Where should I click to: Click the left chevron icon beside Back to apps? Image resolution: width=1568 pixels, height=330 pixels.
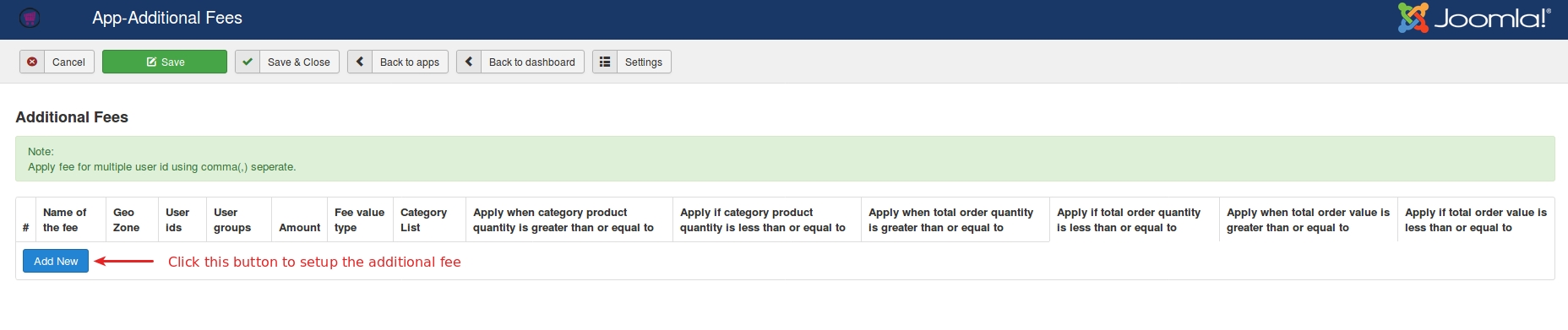tap(359, 62)
